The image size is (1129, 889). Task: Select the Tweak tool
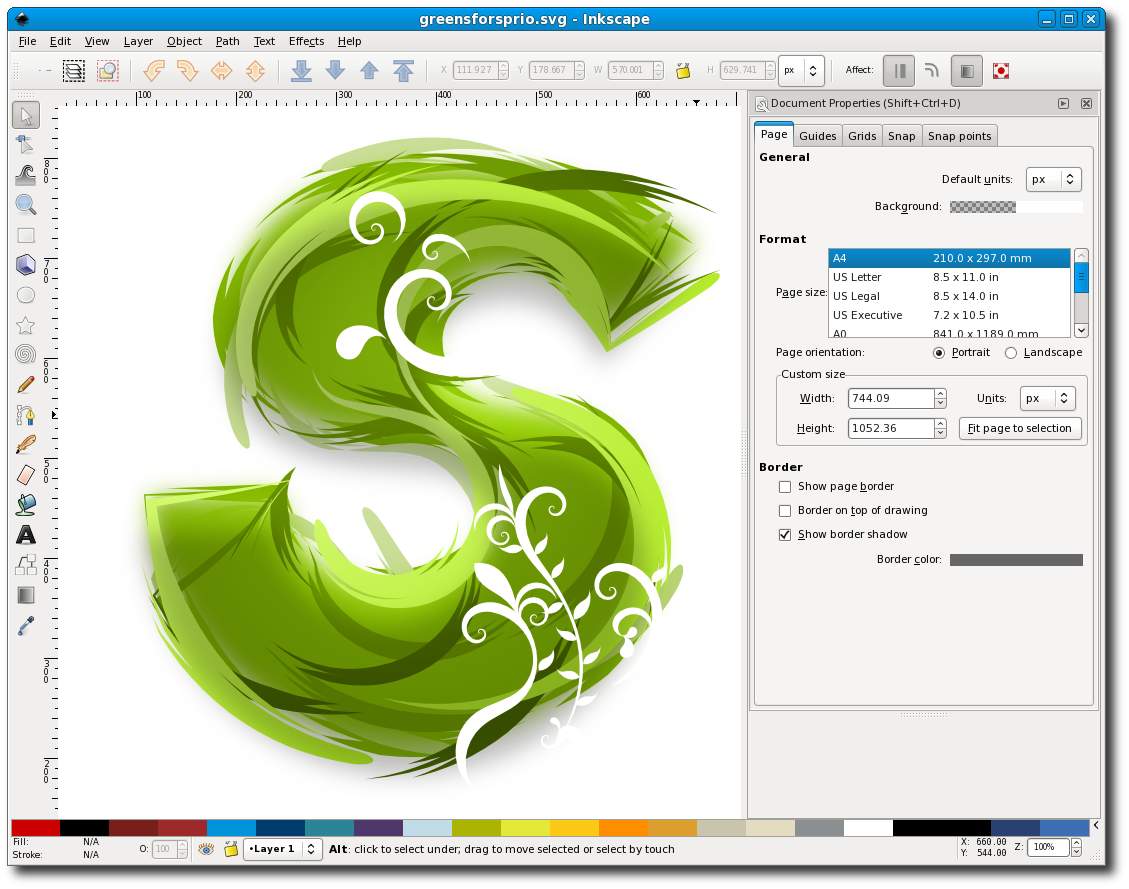pos(25,175)
